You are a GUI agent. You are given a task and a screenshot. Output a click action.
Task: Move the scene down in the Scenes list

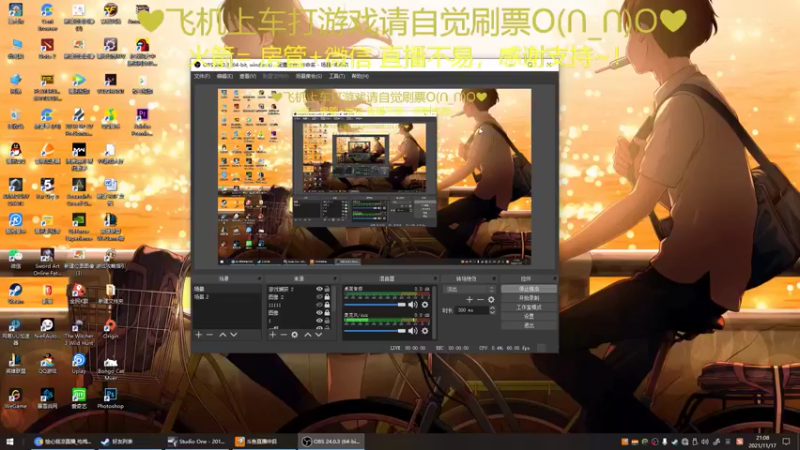point(234,335)
